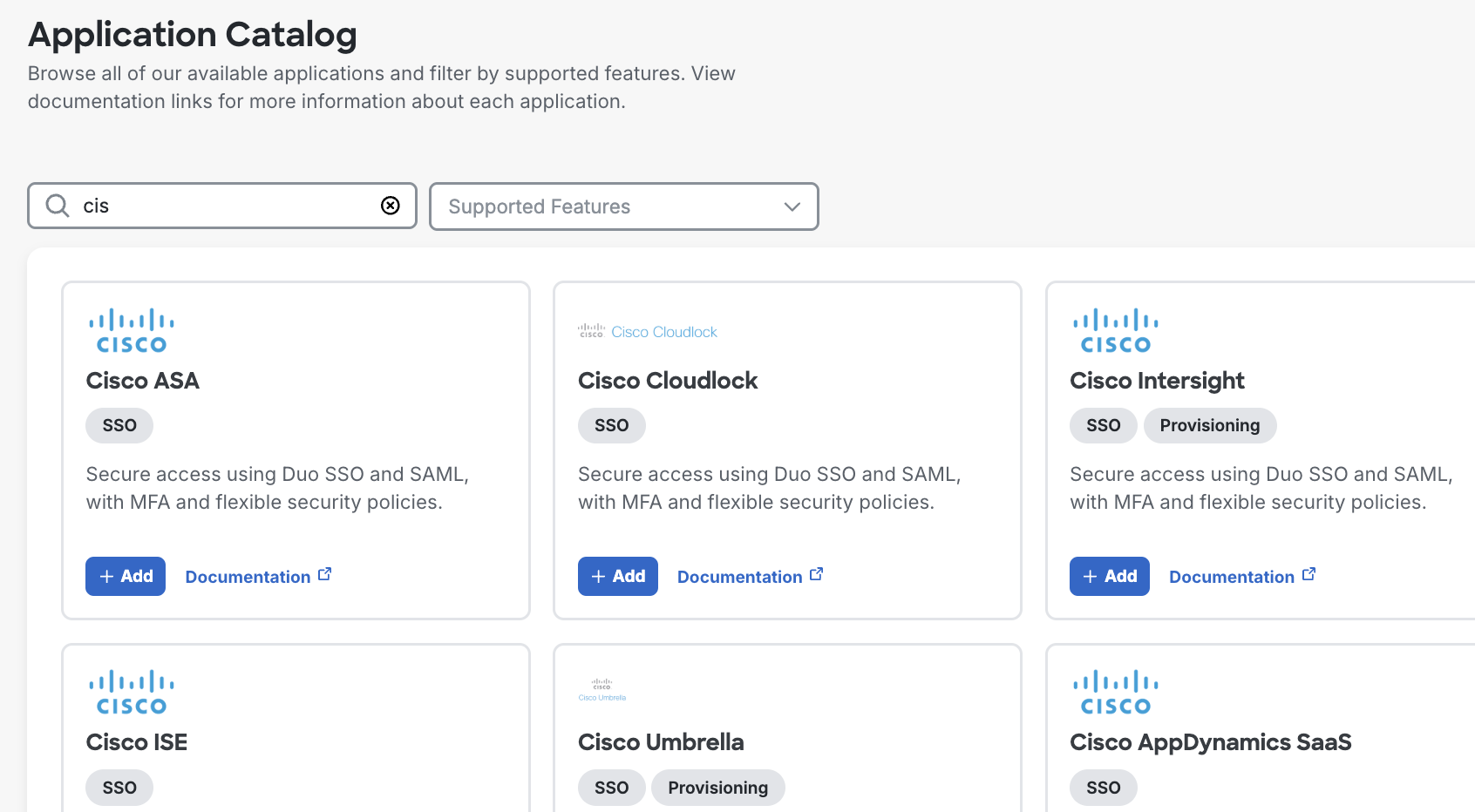Image resolution: width=1475 pixels, height=812 pixels.
Task: Click the Cisco Intersight logo
Action: (1115, 329)
